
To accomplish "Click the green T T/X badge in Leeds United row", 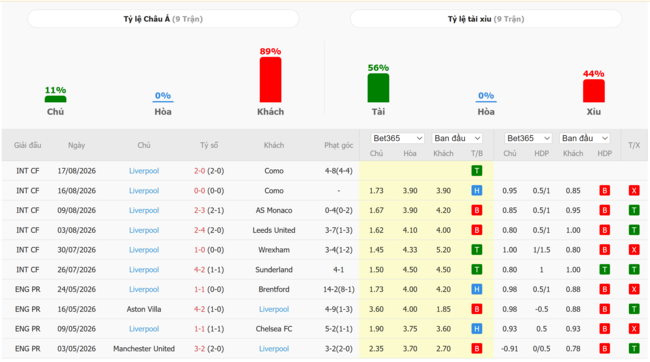I will 634,230.
